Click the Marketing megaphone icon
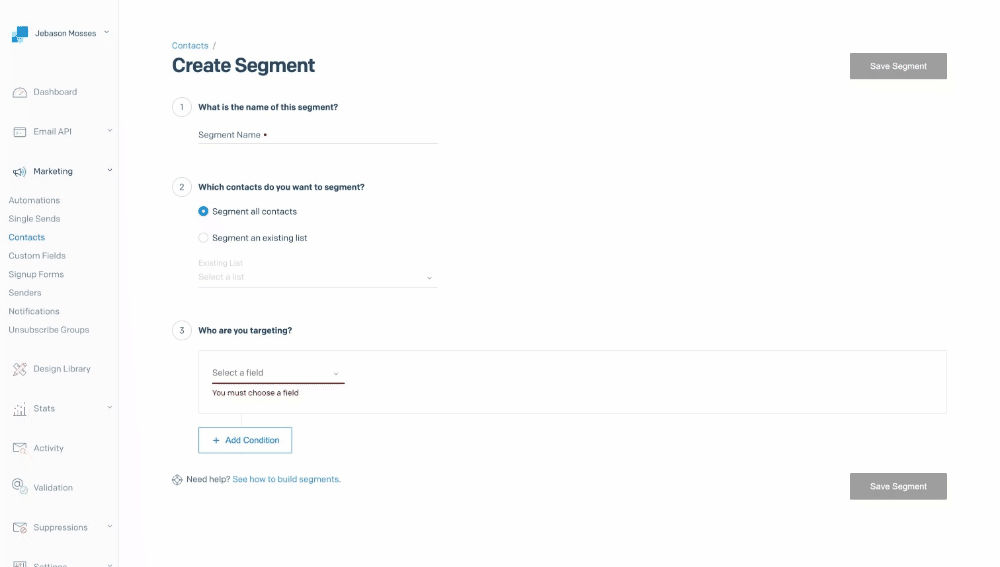Image resolution: width=1000 pixels, height=567 pixels. coord(20,172)
